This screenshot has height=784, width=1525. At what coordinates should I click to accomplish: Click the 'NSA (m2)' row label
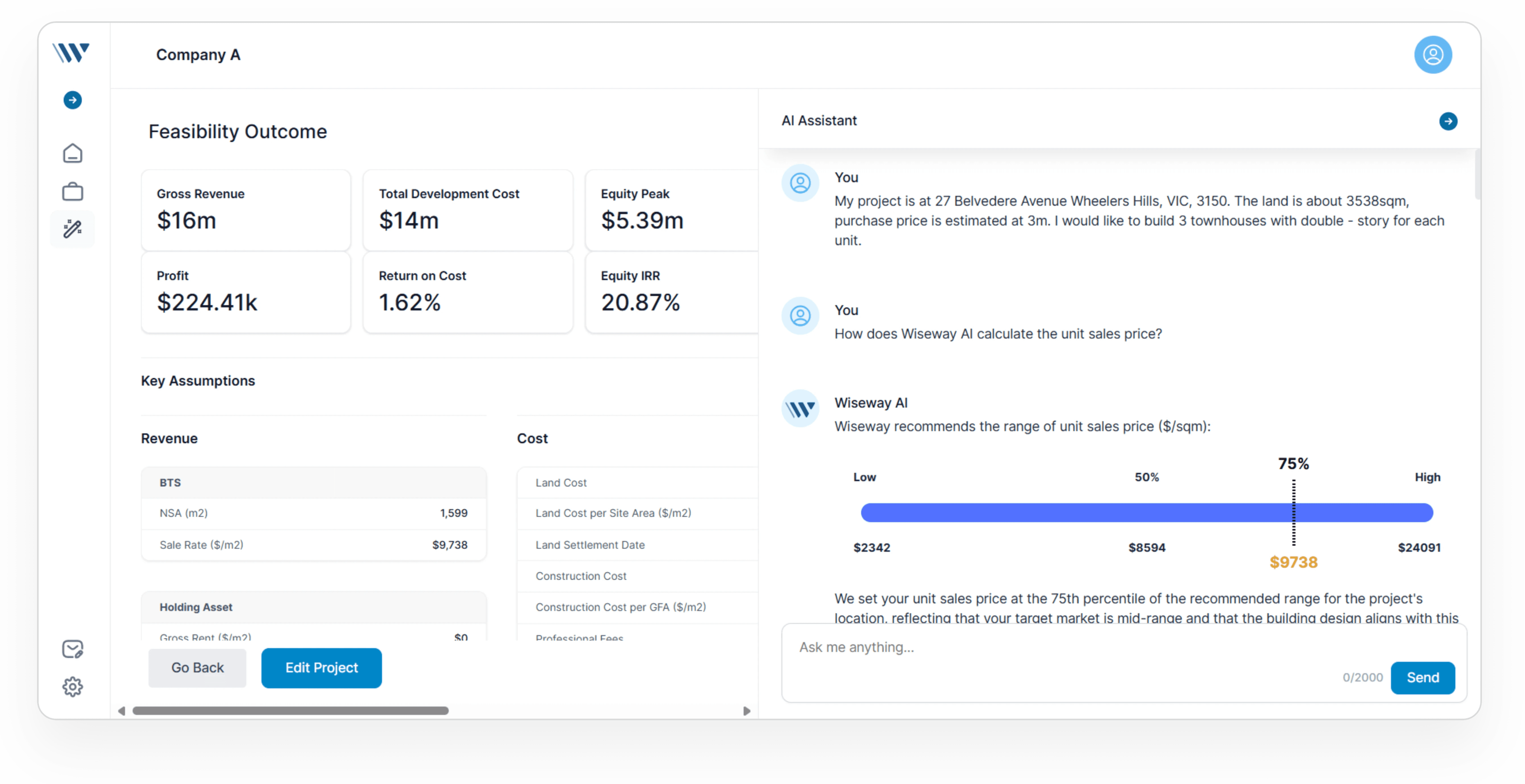click(184, 513)
